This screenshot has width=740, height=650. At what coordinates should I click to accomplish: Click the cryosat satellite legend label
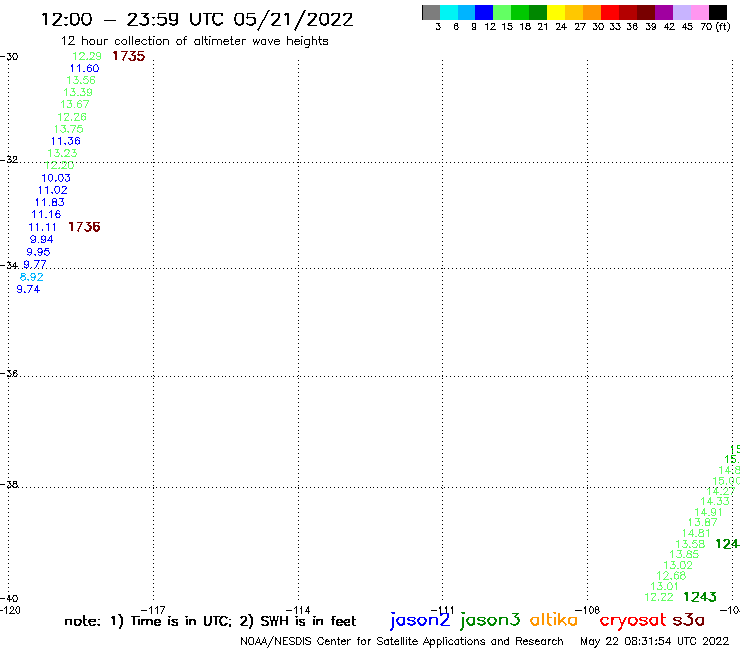[x=633, y=620]
